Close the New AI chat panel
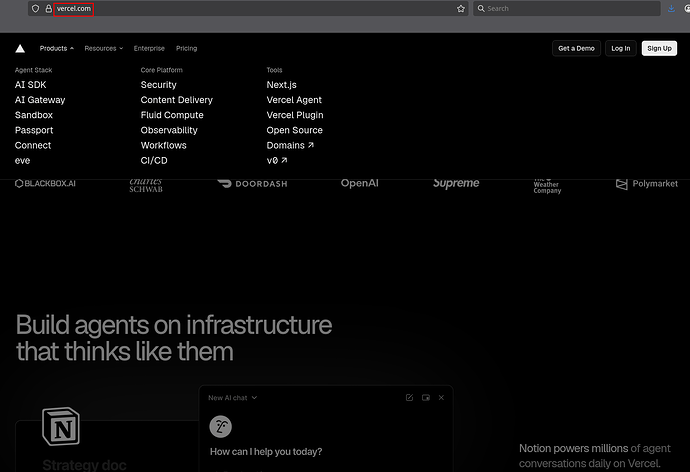 pyautogui.click(x=441, y=398)
